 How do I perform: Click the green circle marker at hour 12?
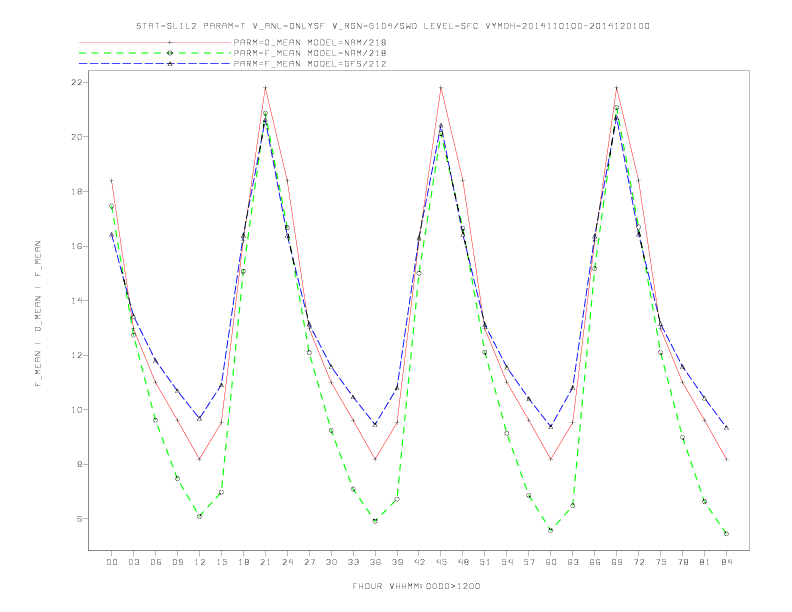pyautogui.click(x=200, y=516)
